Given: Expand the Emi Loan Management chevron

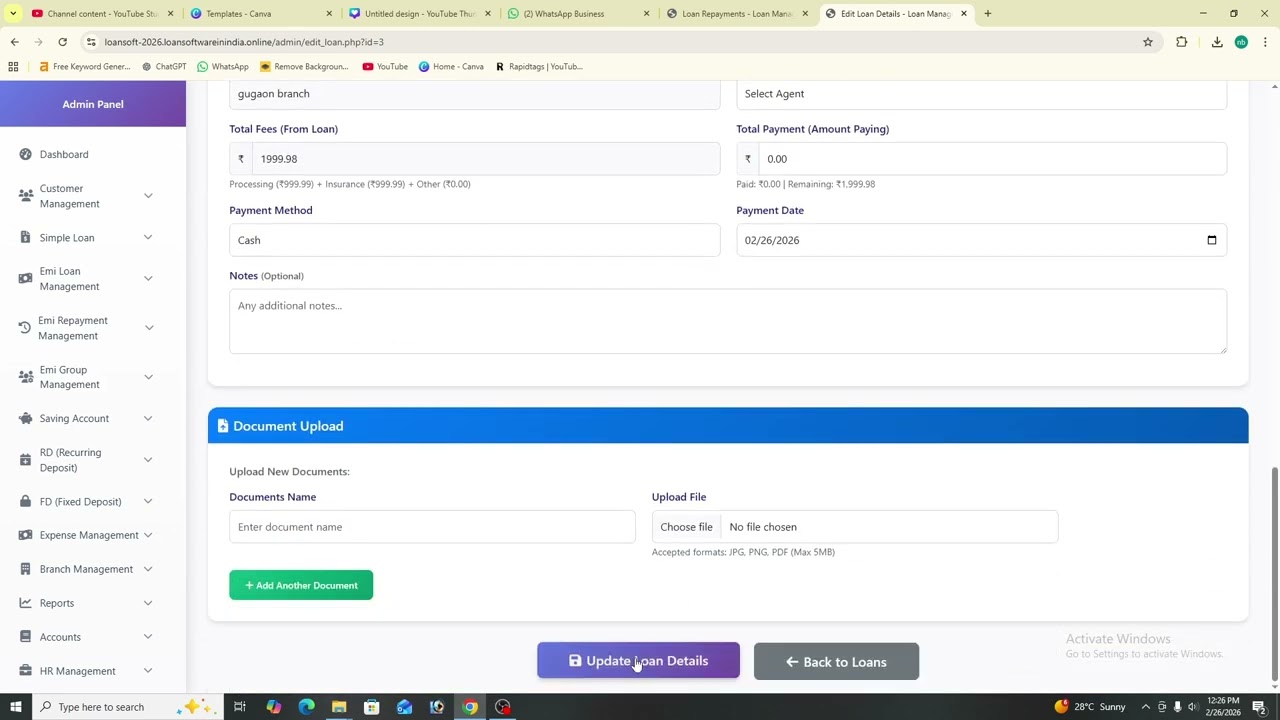Looking at the screenshot, I should pyautogui.click(x=148, y=279).
